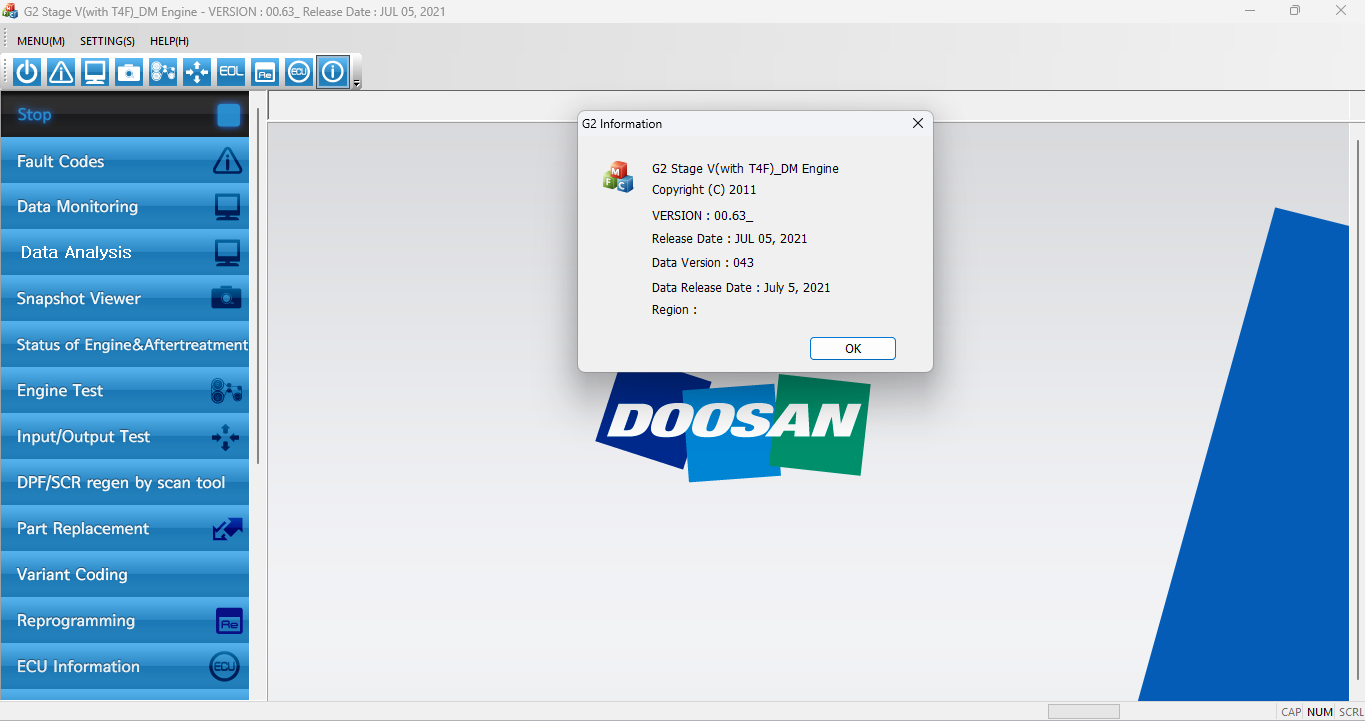Click the "Region :" line in dialog
This screenshot has height=721, width=1365.
pos(674,310)
